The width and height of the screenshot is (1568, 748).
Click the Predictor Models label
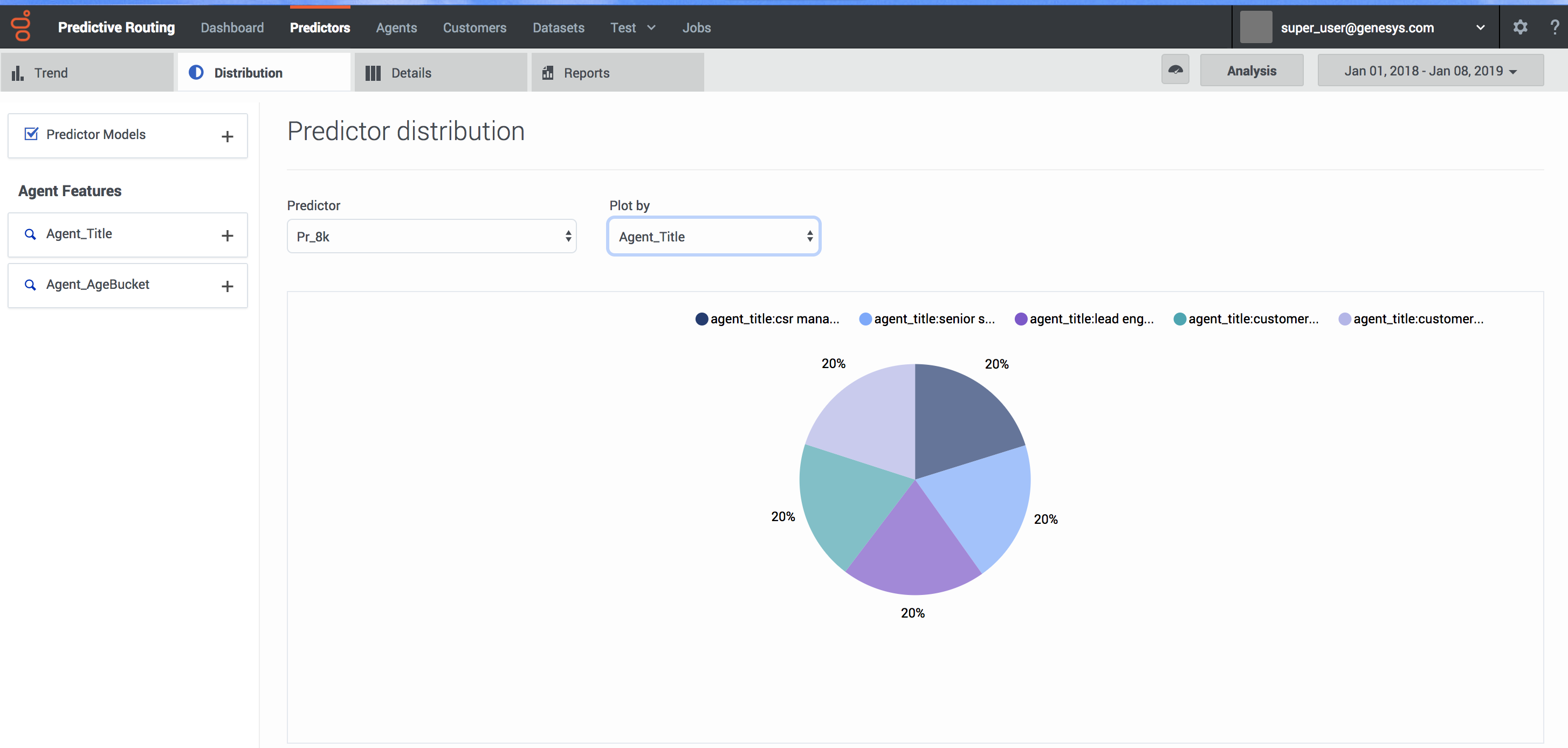pyautogui.click(x=96, y=134)
